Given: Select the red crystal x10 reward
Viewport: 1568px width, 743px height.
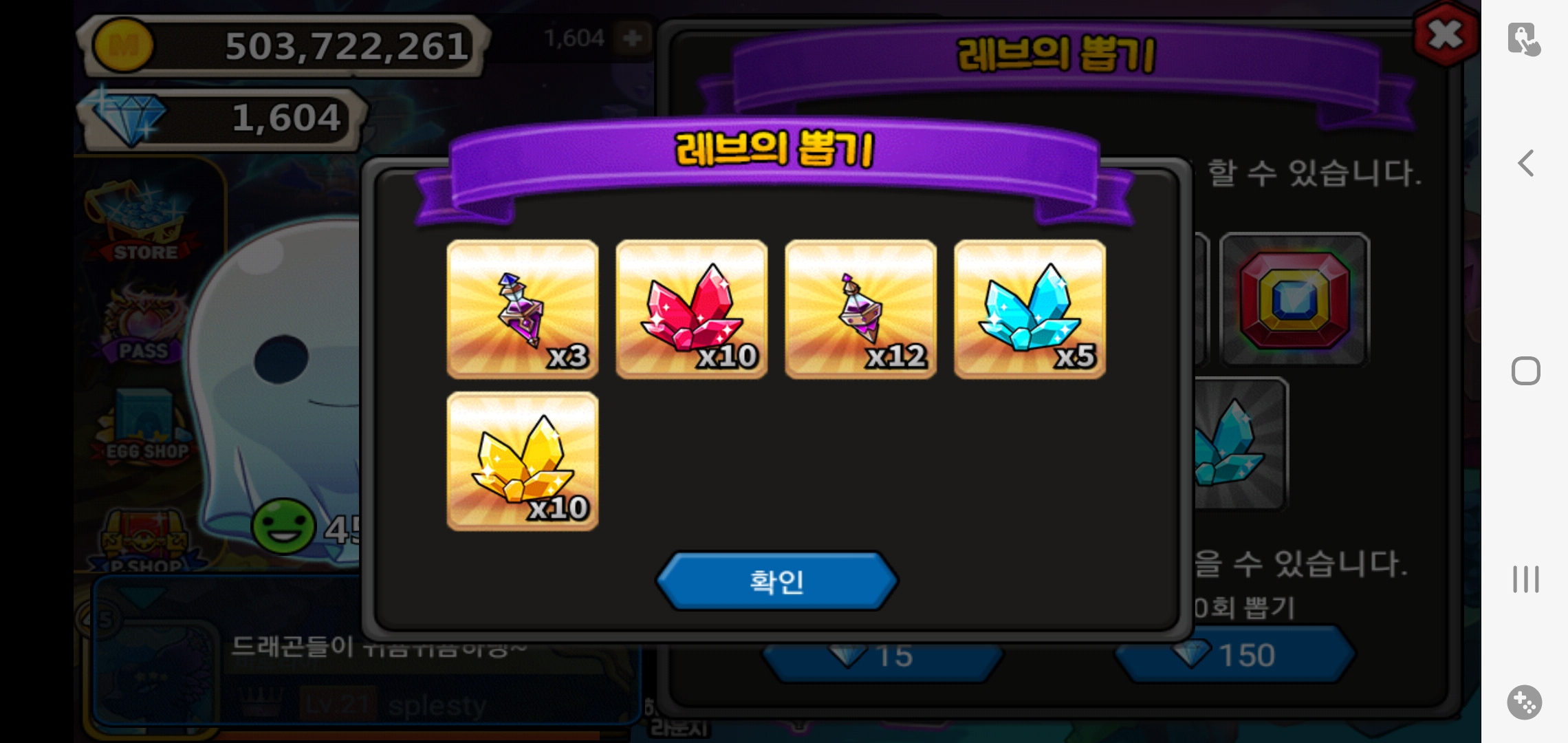Looking at the screenshot, I should (692, 309).
